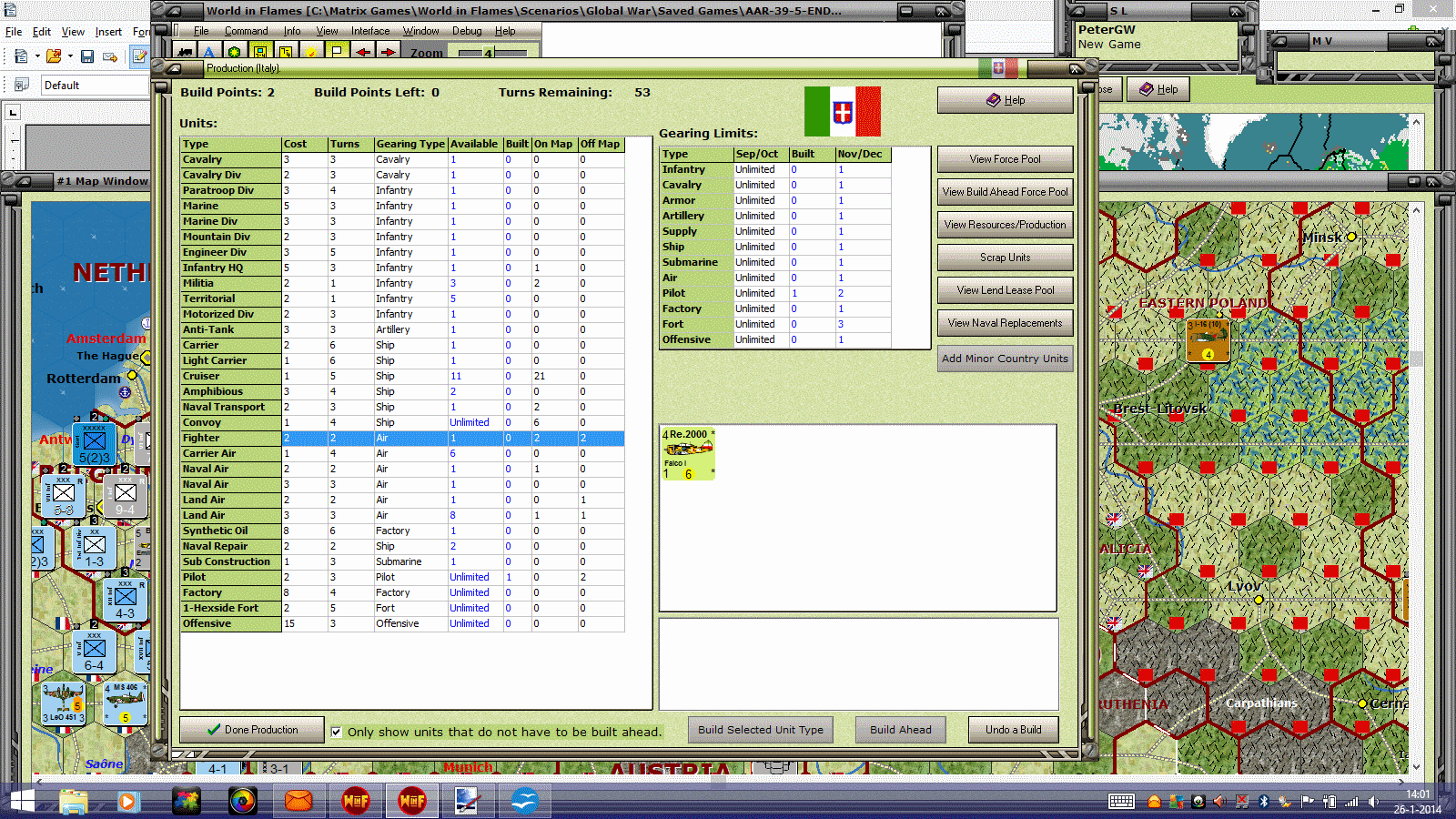
Task: Click View Build Ahead Force Pool button
Action: point(1006,192)
